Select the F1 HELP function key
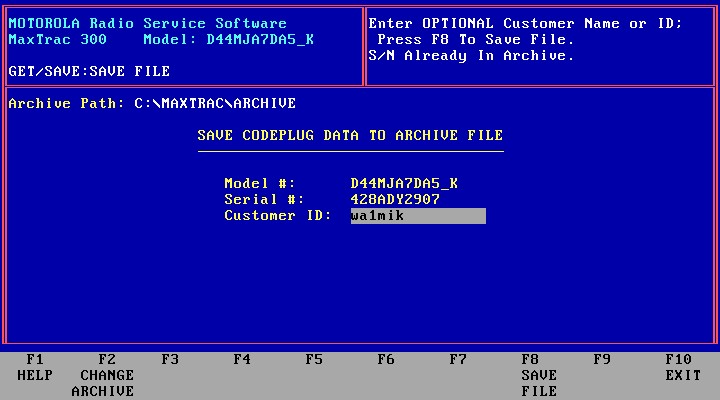 (35, 367)
